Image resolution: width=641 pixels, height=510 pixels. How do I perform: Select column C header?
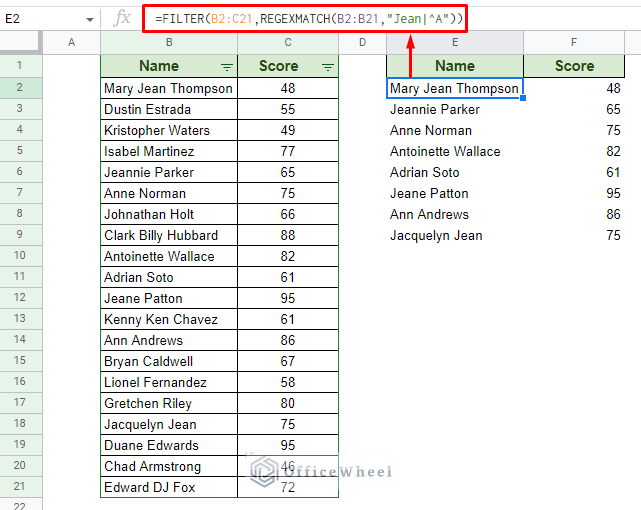tap(288, 42)
